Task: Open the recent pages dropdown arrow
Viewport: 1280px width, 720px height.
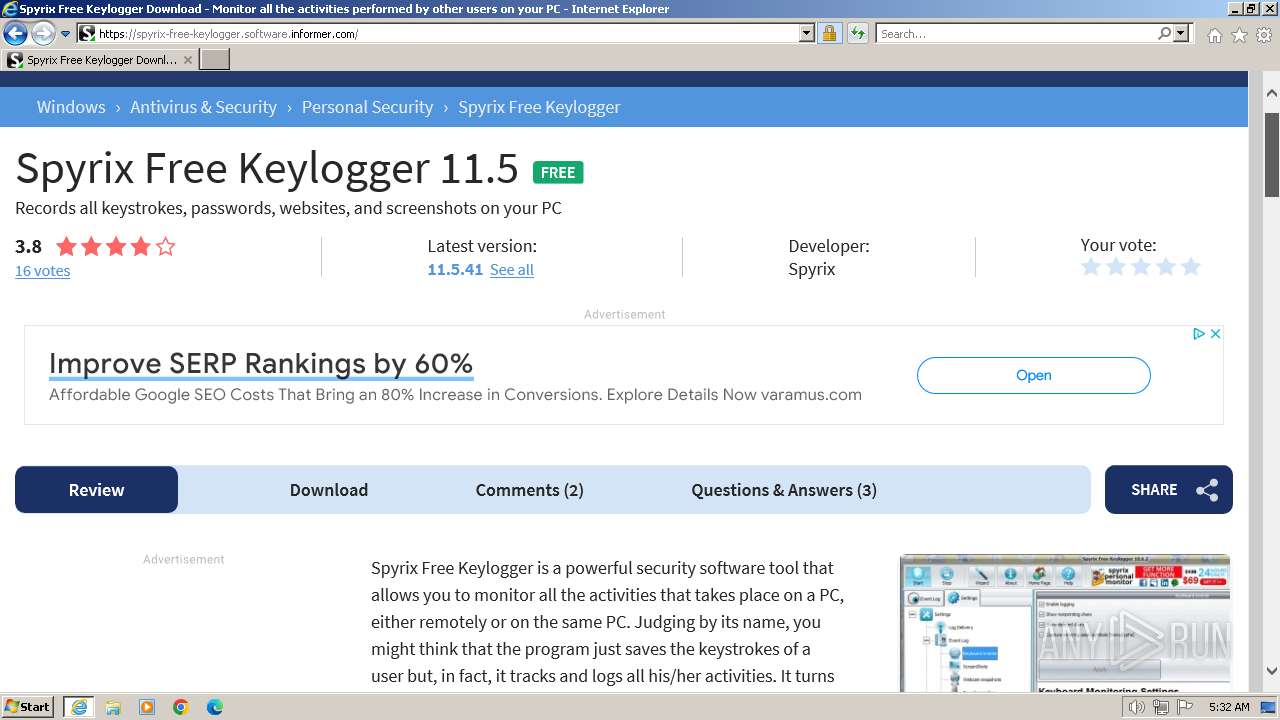Action: [65, 34]
